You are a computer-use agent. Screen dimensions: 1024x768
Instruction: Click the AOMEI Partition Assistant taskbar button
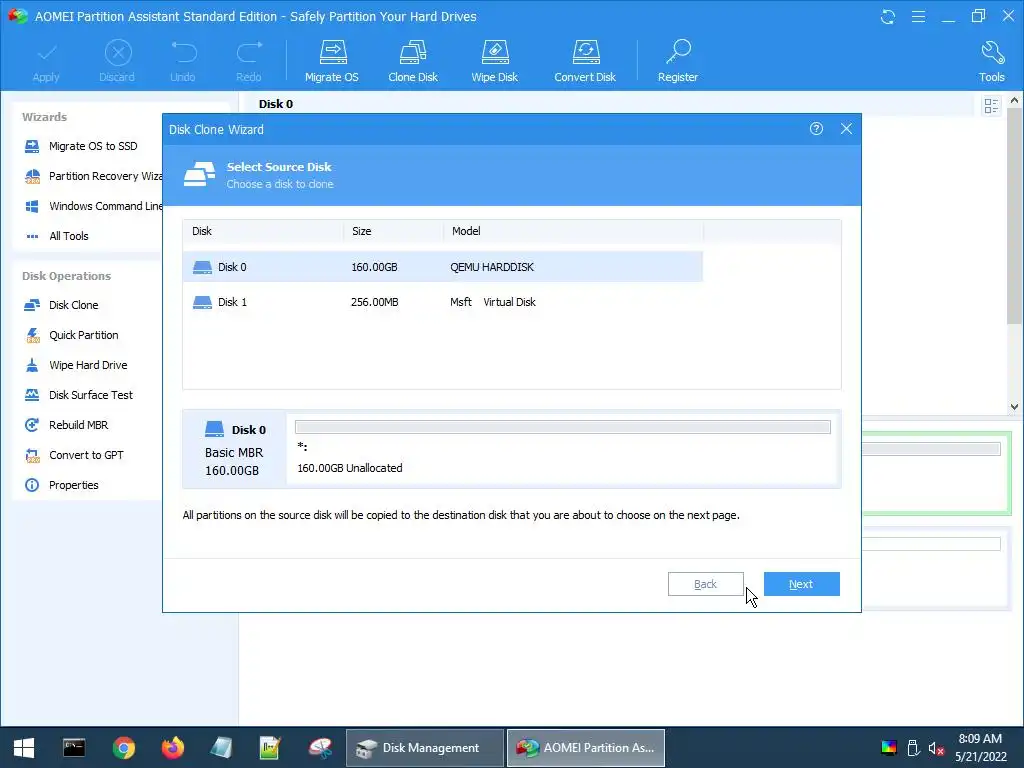coord(586,748)
